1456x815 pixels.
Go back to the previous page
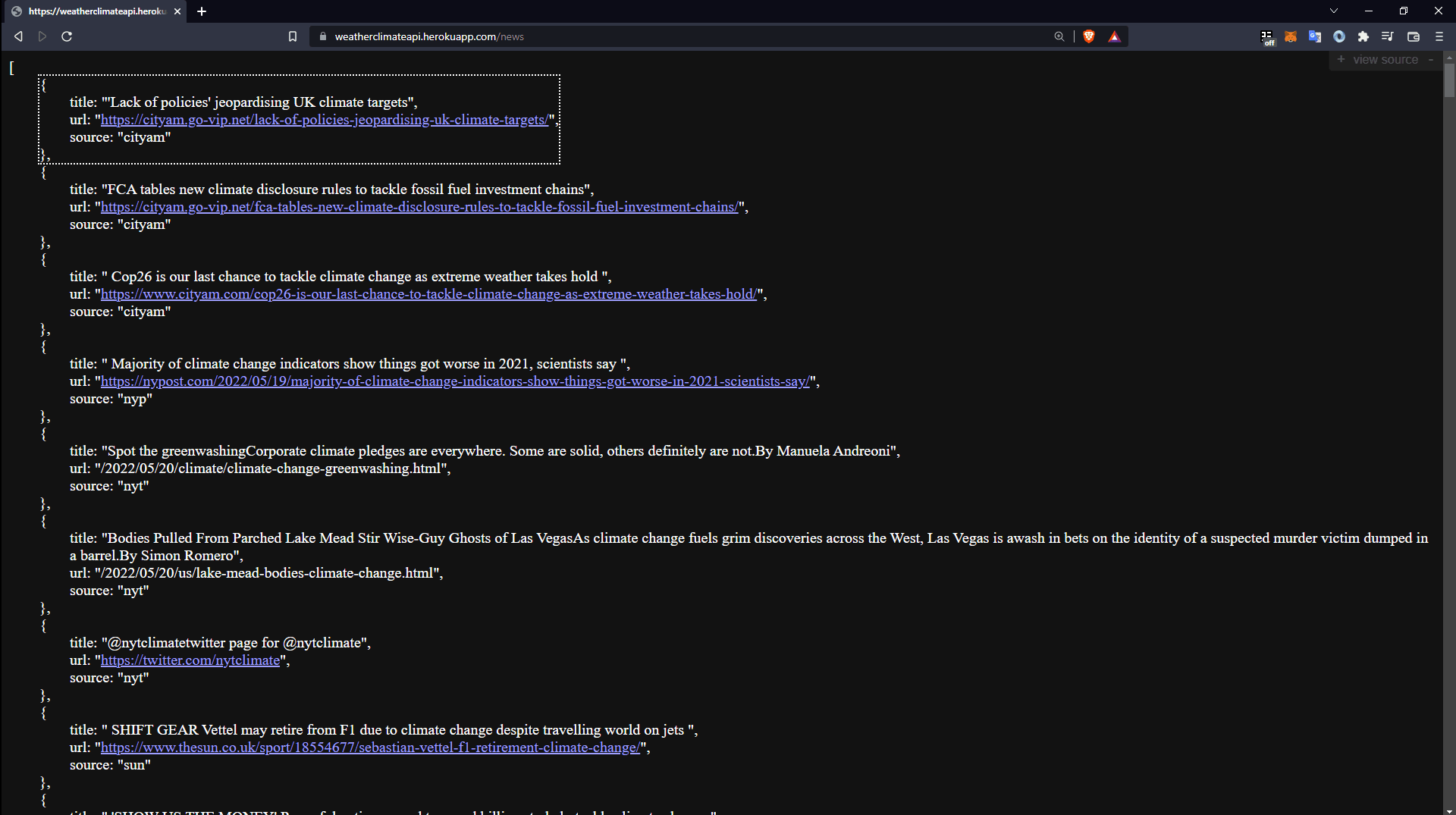(x=18, y=36)
